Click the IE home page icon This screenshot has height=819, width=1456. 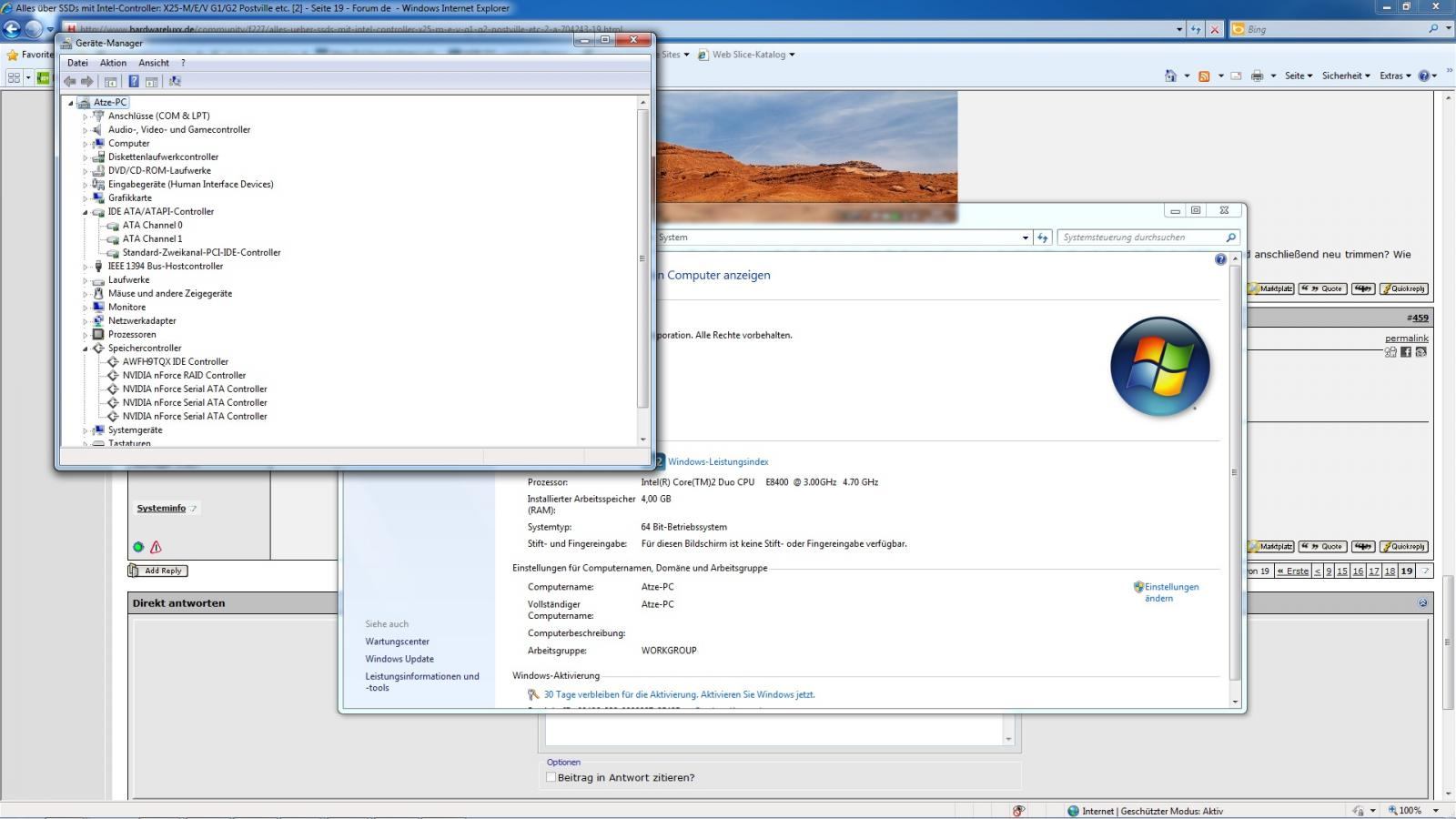click(1170, 76)
